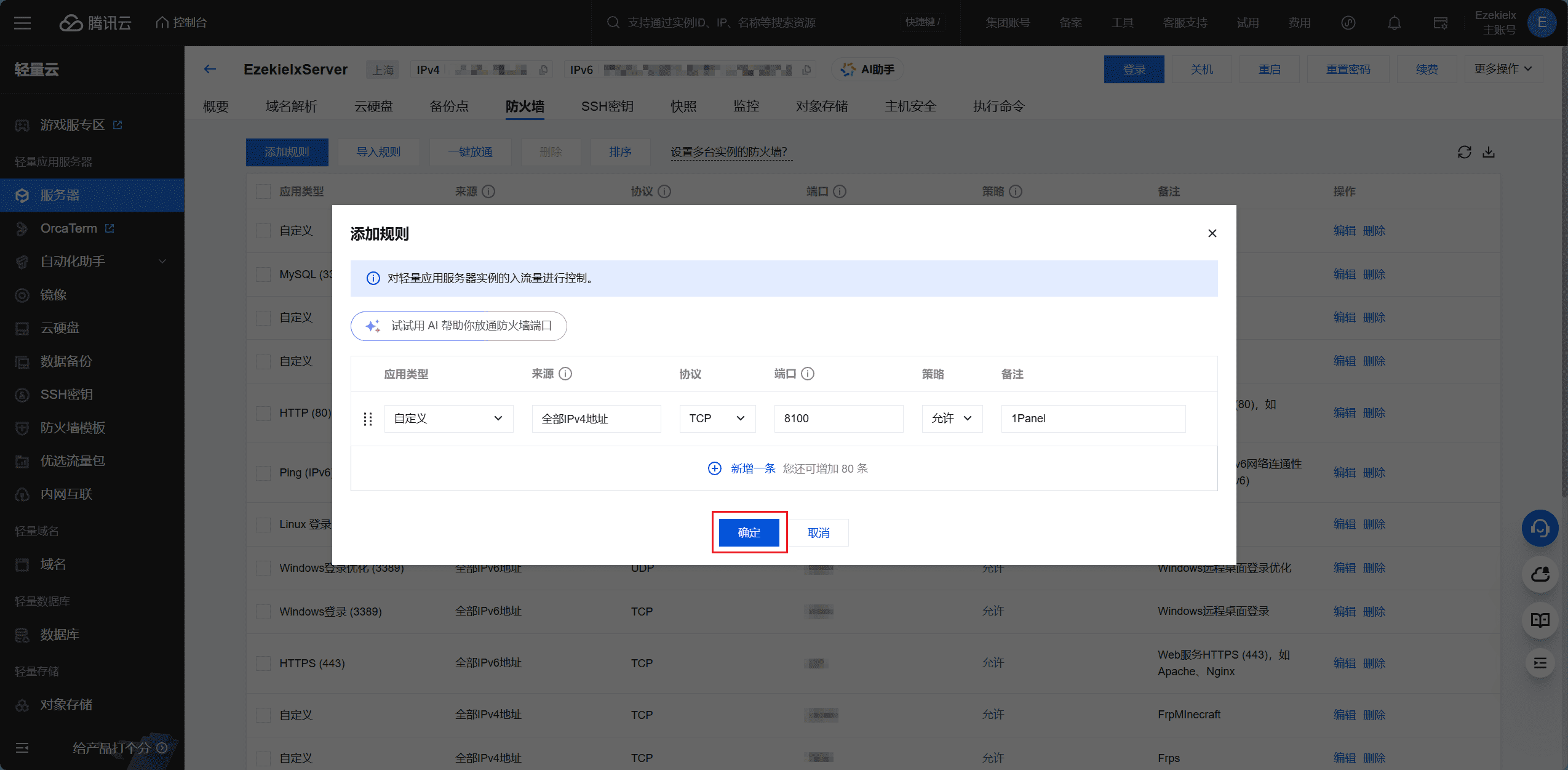Collapse the sidebar with bottom-left icon
This screenshot has height=770, width=1568.
[x=22, y=748]
